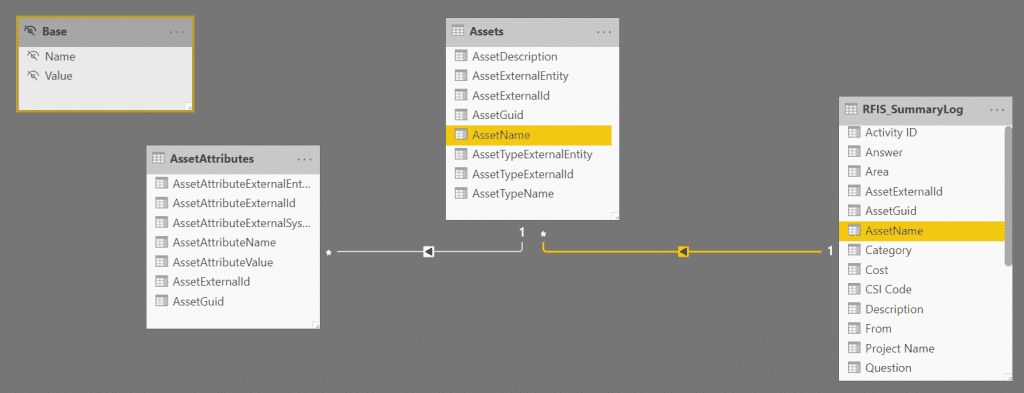Select the AssetGuid field in AssetAttributes

tap(233, 302)
